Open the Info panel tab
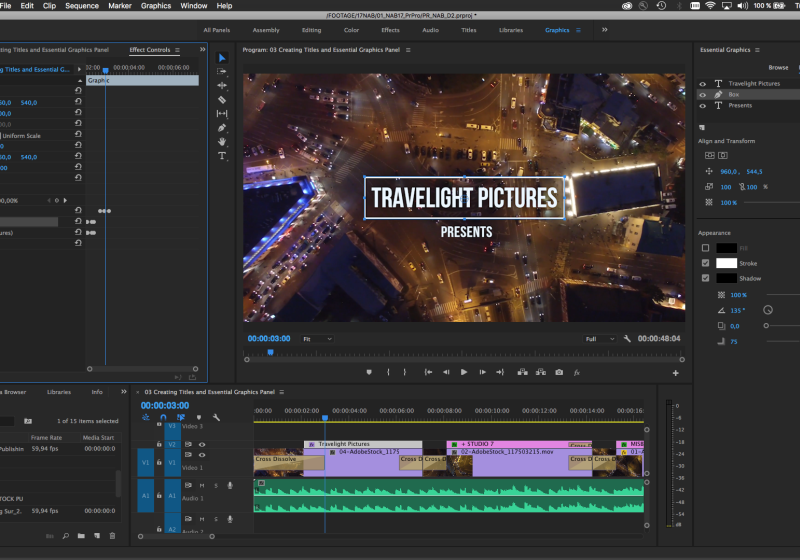Viewport: 800px width, 560px height. pyautogui.click(x=97, y=392)
